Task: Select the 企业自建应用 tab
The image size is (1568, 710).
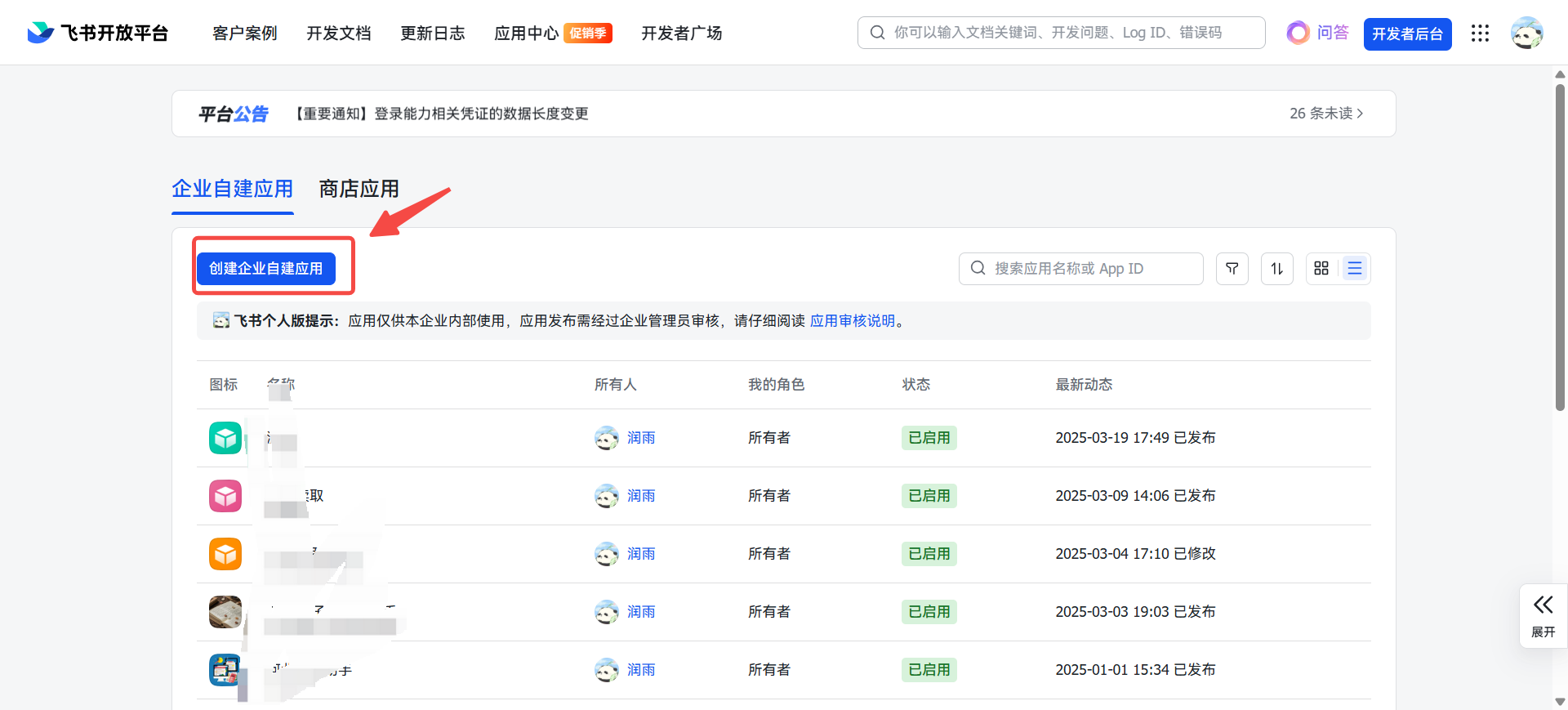Action: coord(232,190)
